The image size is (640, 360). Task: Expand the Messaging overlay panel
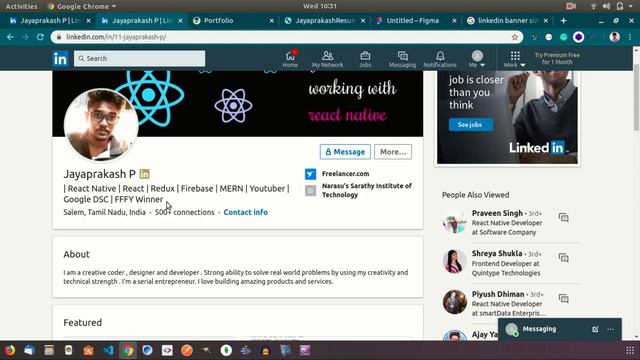click(539, 329)
